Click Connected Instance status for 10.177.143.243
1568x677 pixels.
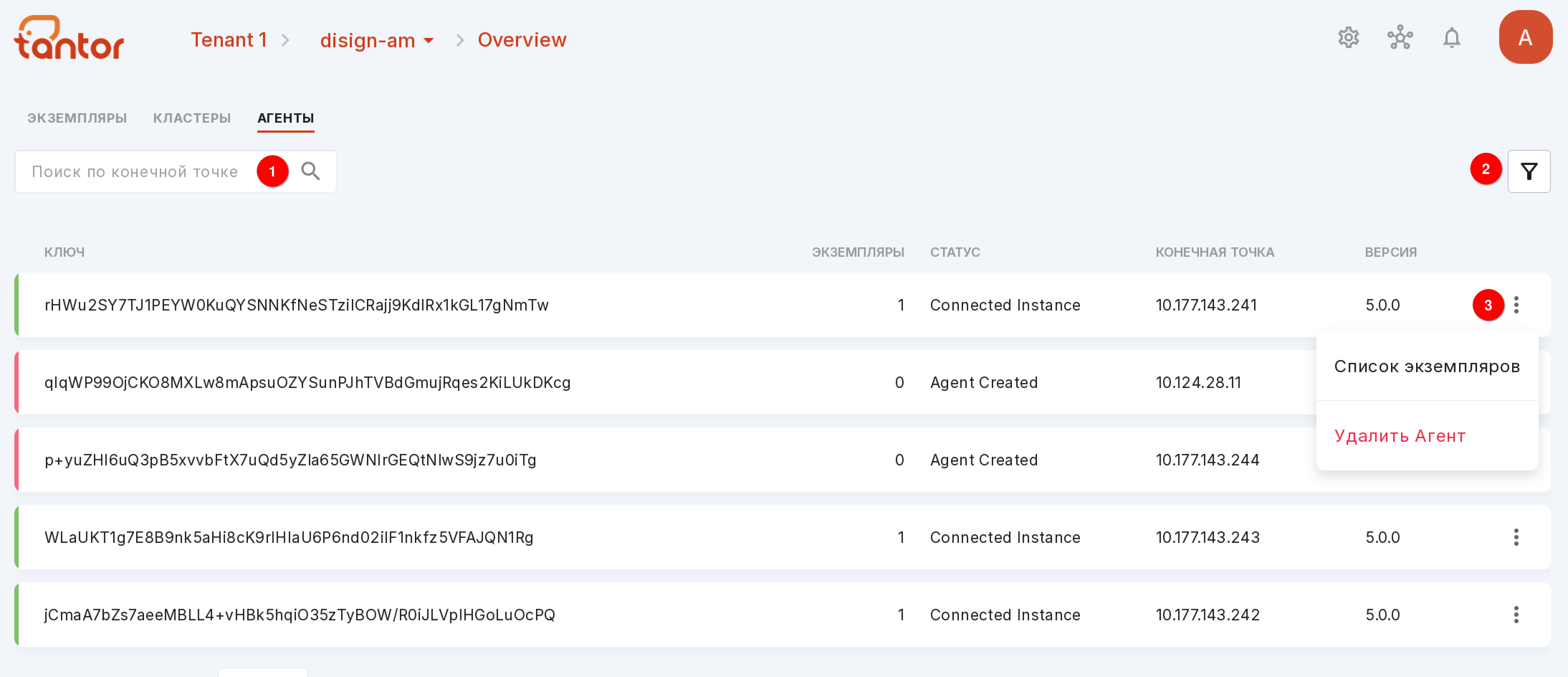(x=1005, y=537)
